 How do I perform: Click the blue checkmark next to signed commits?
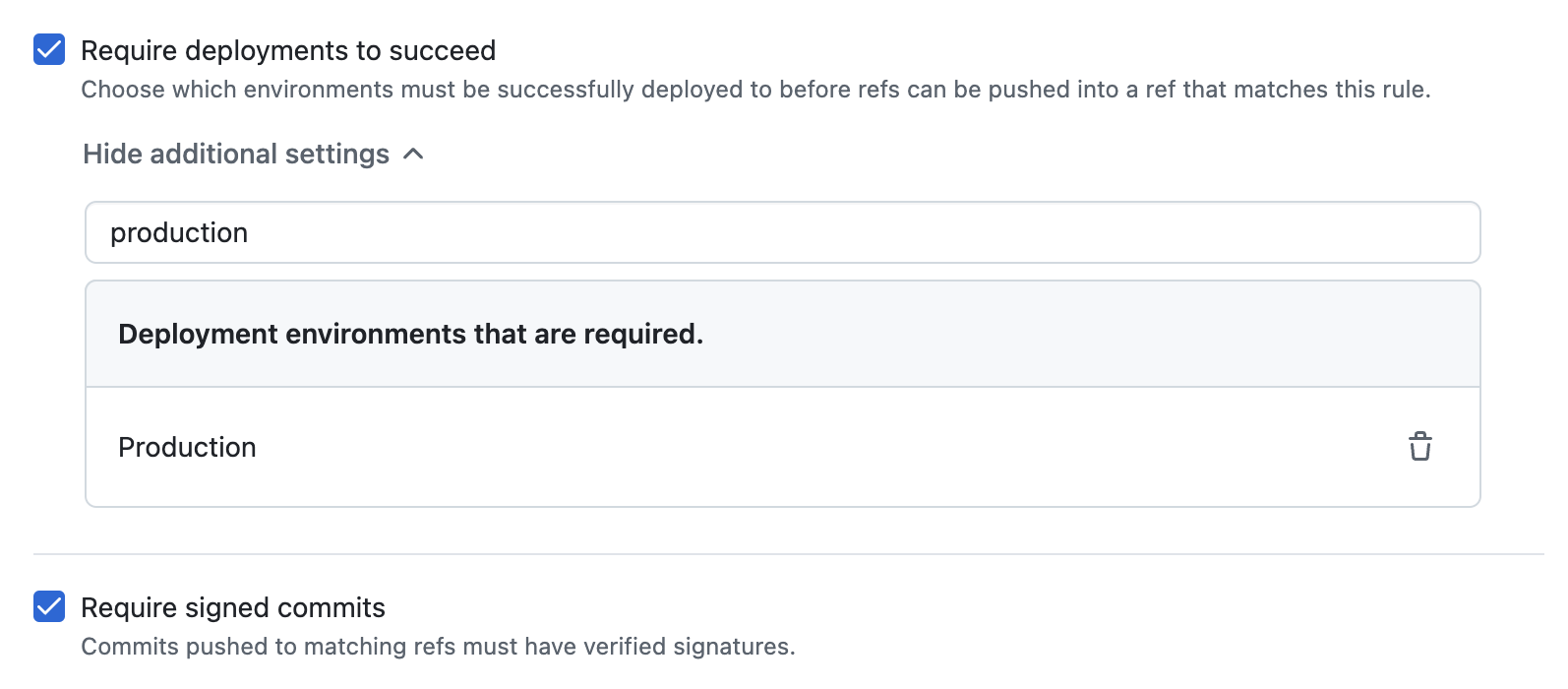pos(49,606)
